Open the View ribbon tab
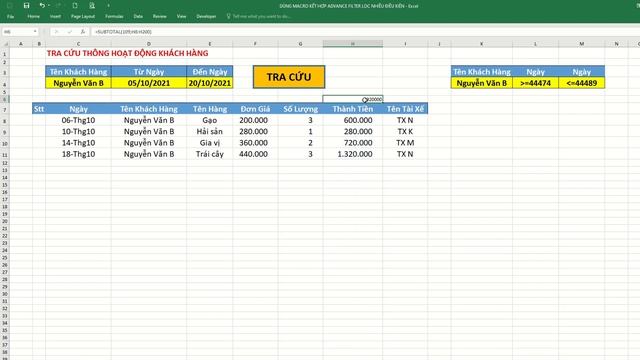 (181, 16)
